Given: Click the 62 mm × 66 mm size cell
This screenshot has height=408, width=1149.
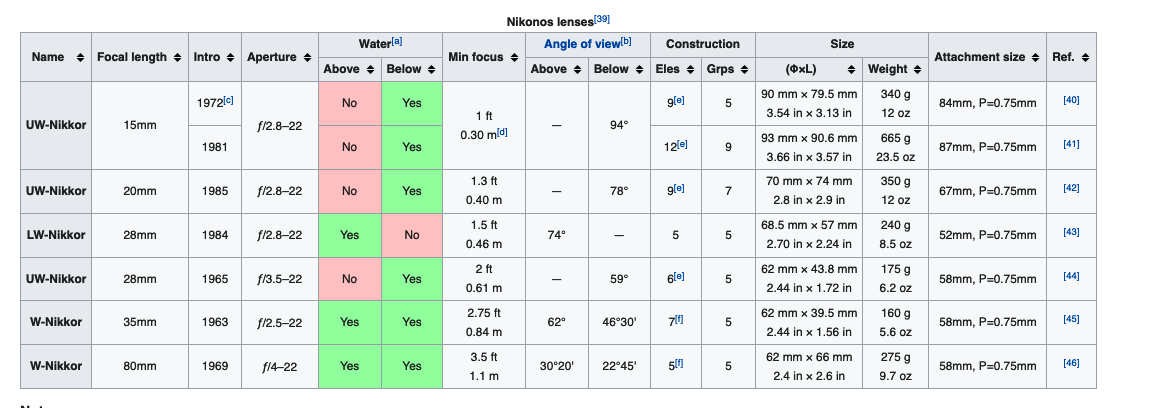Looking at the screenshot, I should click(x=810, y=366).
